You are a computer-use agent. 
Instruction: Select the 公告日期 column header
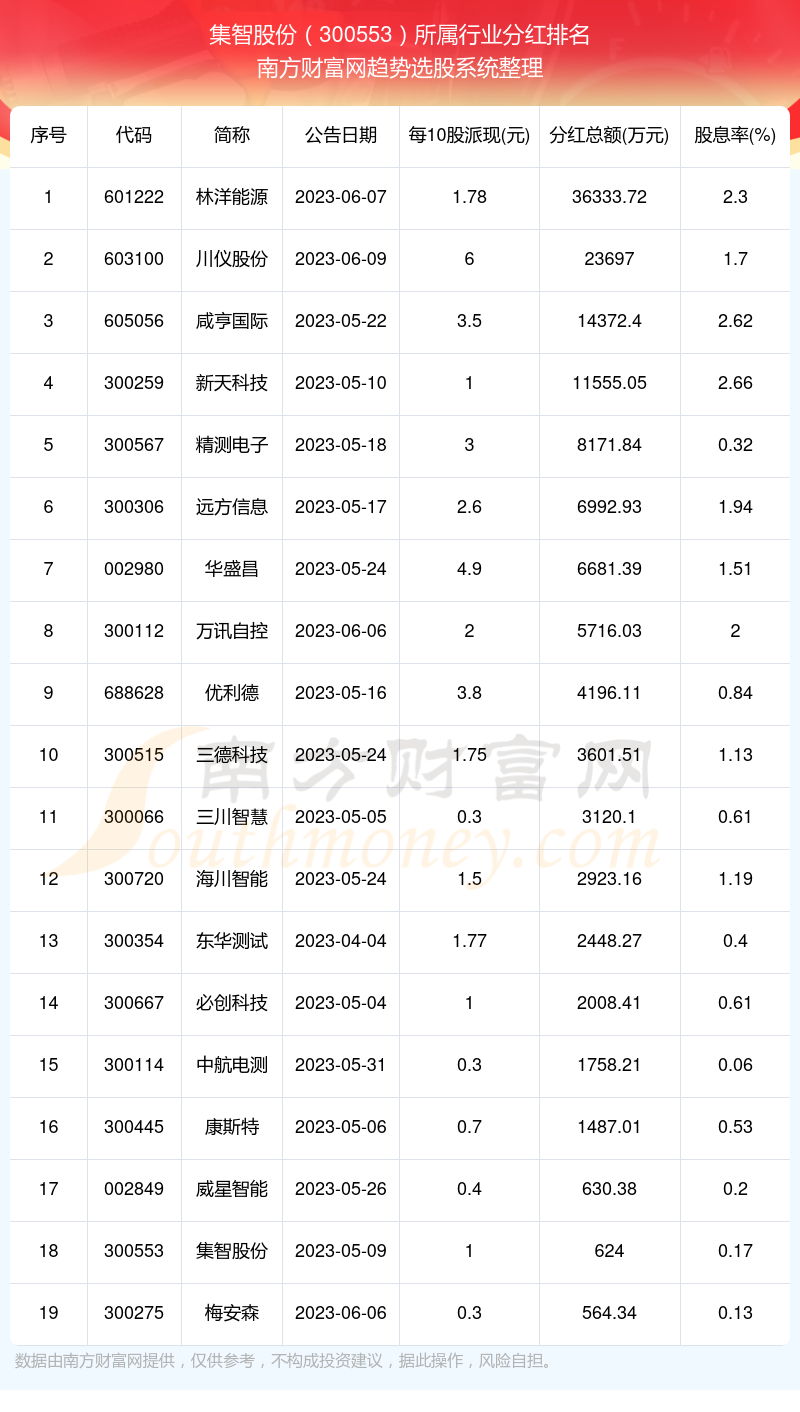[x=341, y=135]
